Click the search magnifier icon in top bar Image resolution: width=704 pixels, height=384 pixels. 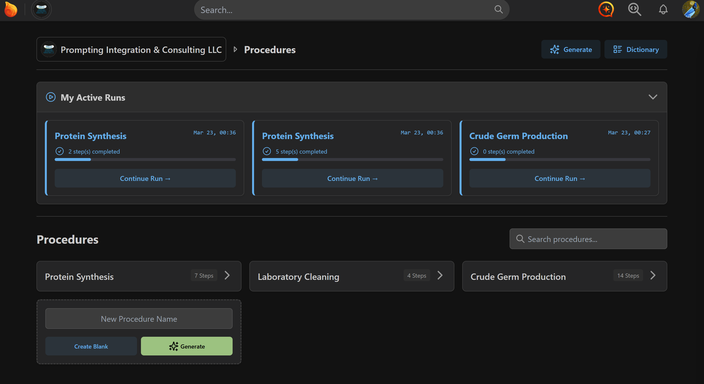(x=498, y=9)
